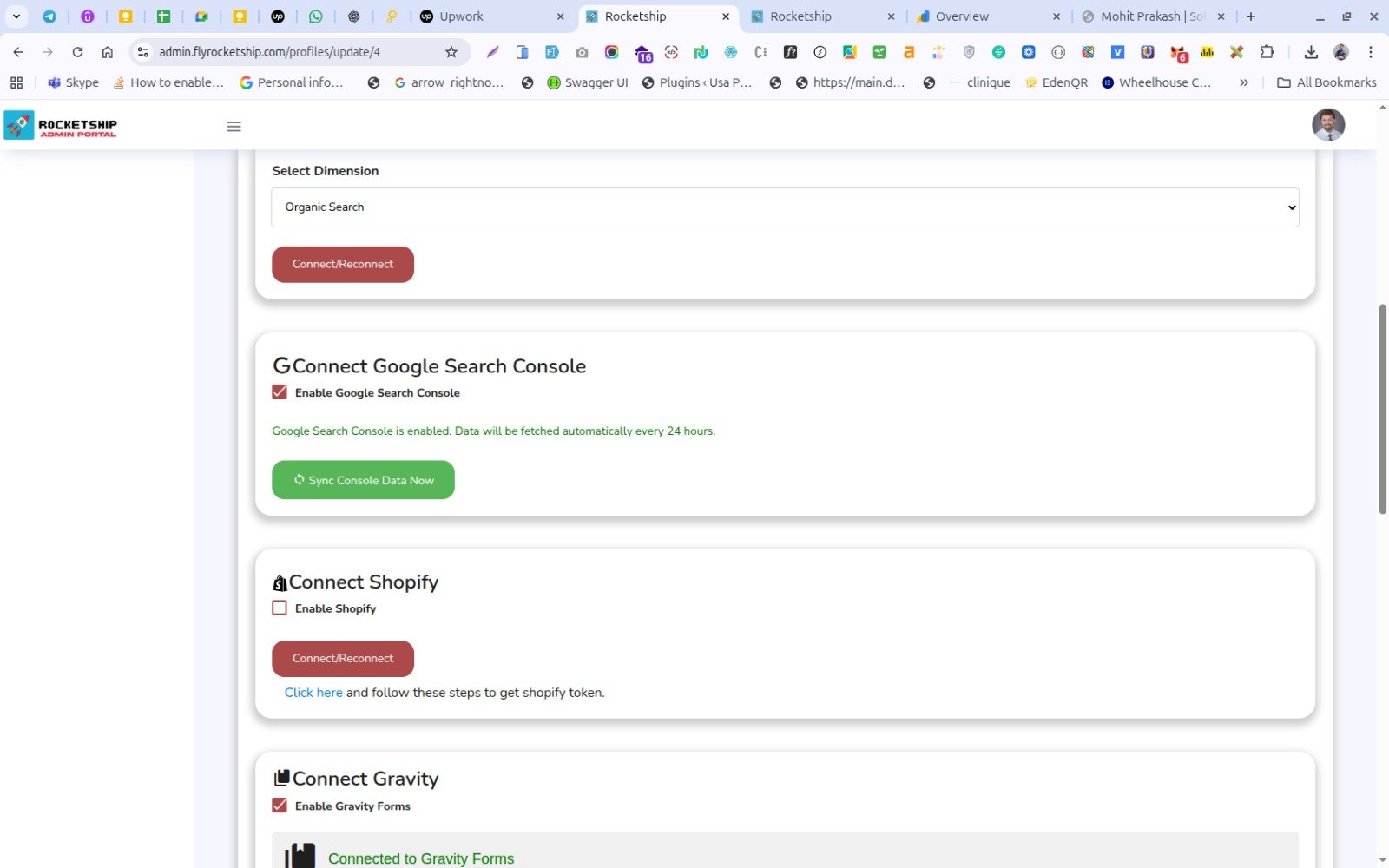Go to the browser home page icon
The width and height of the screenshot is (1389, 868).
click(108, 52)
